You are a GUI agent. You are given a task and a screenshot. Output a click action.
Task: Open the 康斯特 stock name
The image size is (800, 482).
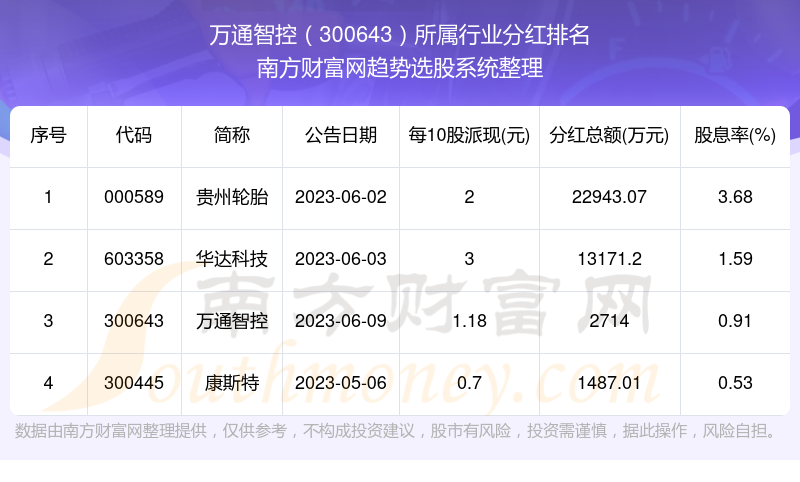(232, 383)
